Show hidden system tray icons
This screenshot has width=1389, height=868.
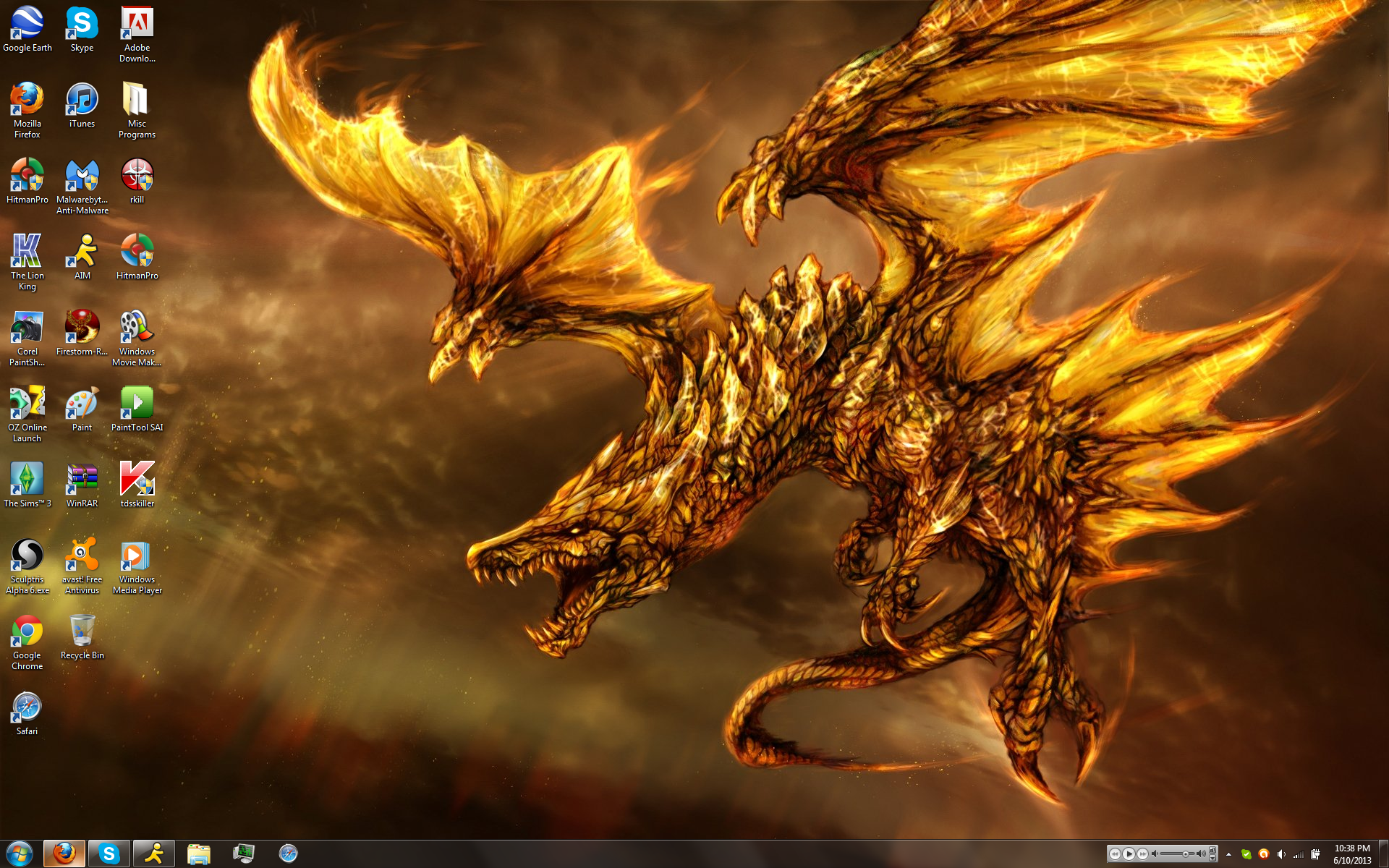1228,854
